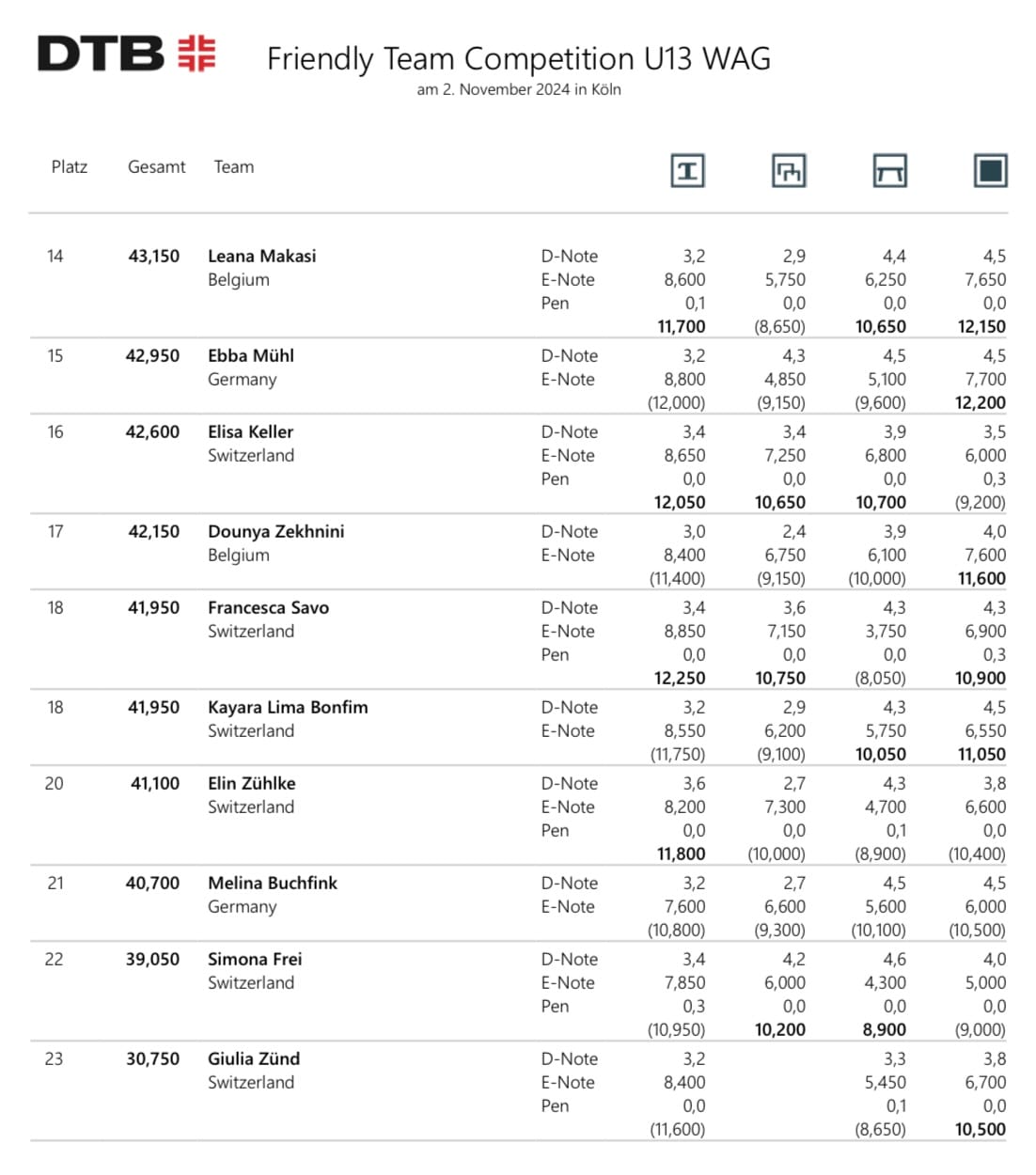The height and width of the screenshot is (1175, 1036).
Task: Select the floor exercise apparatus icon
Action: pos(990,170)
